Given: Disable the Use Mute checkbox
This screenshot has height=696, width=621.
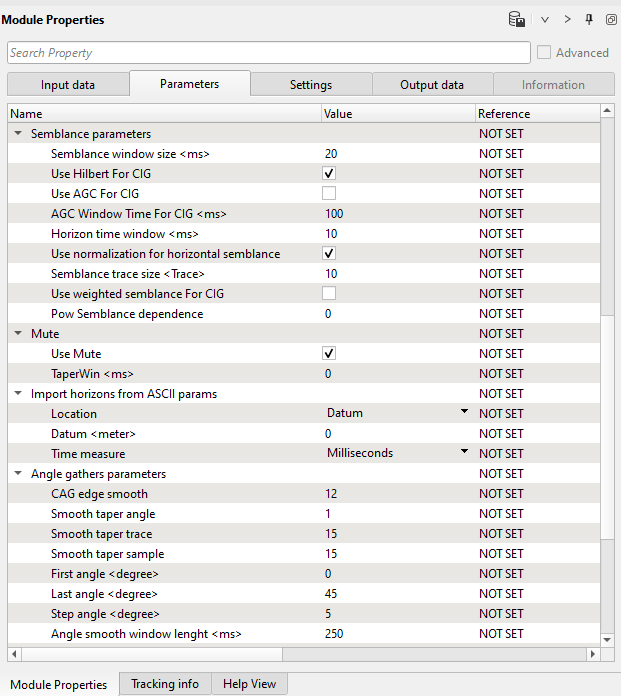Looking at the screenshot, I should coord(329,354).
